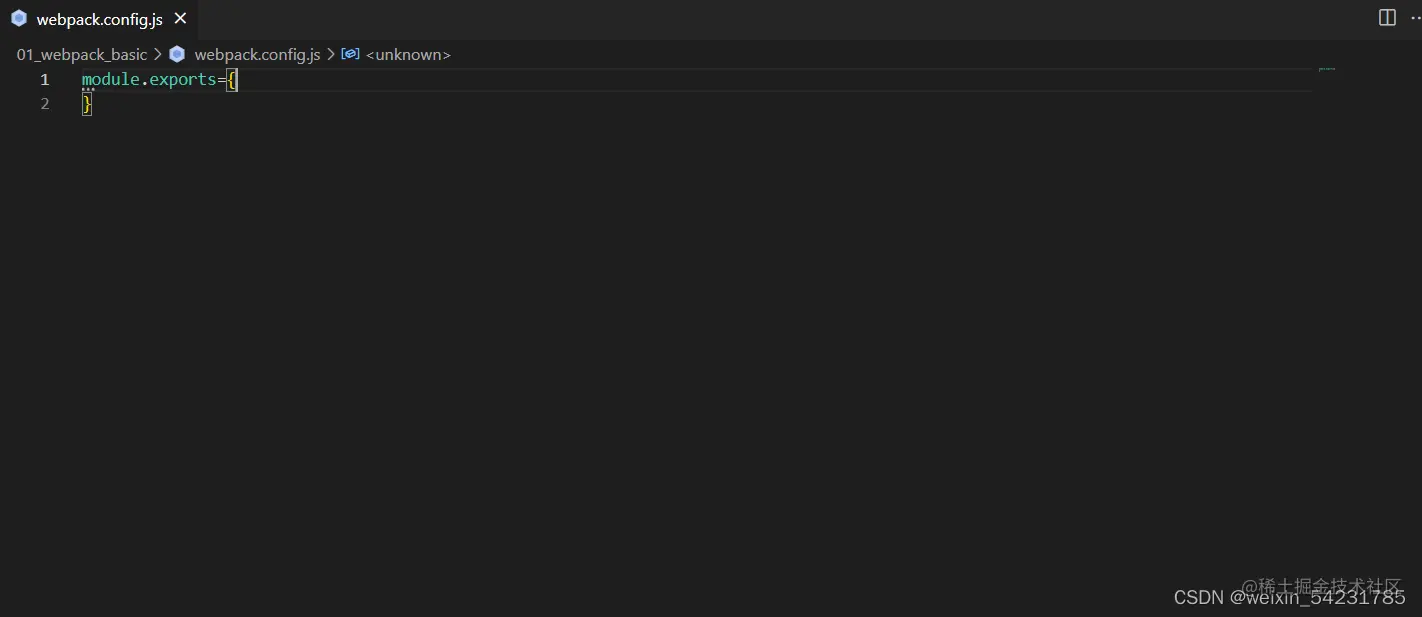Click line number 1 in the gutter
The height and width of the screenshot is (617, 1422).
(44, 79)
